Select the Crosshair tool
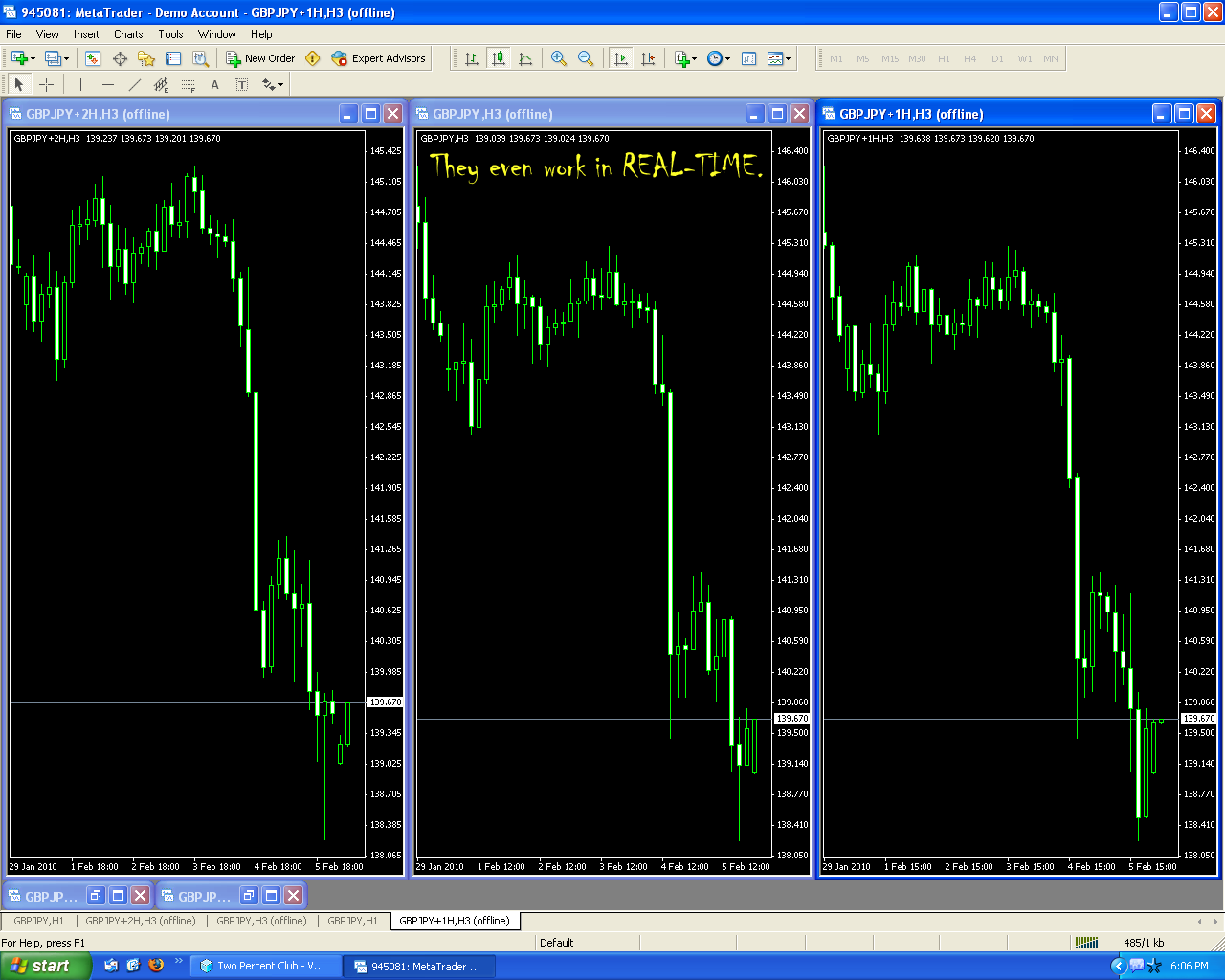Image resolution: width=1225 pixels, height=980 pixels. tap(46, 84)
